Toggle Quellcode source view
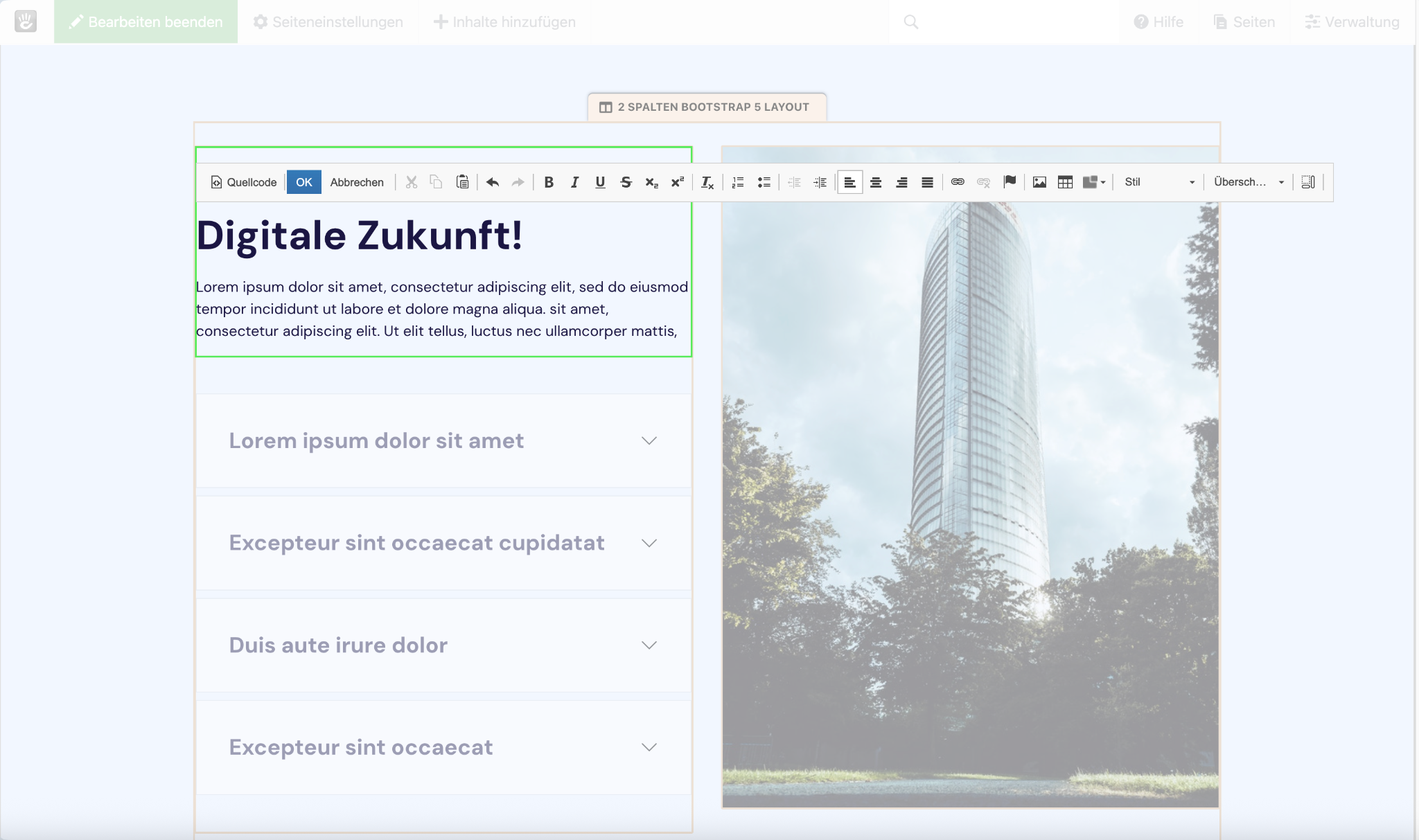This screenshot has height=840, width=1419. coord(244,182)
